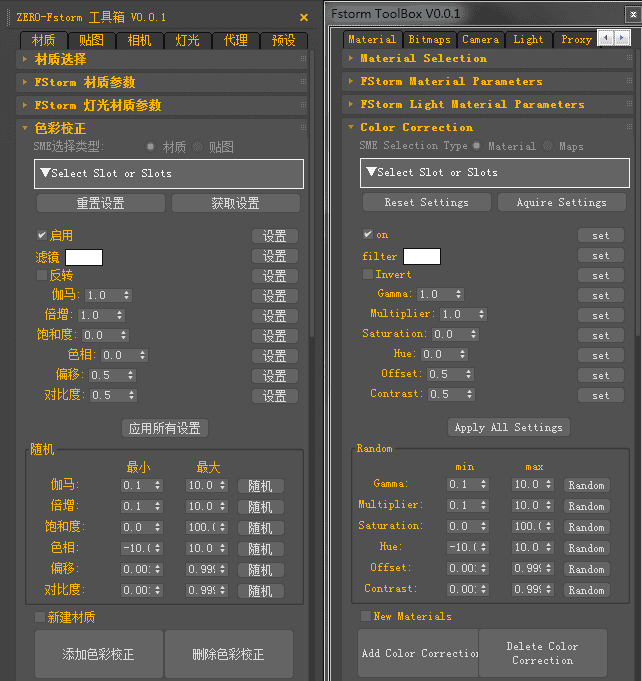642x681 pixels.
Task: Adjust the Multiplier spinner arrows in the English panel
Action: coord(482,314)
